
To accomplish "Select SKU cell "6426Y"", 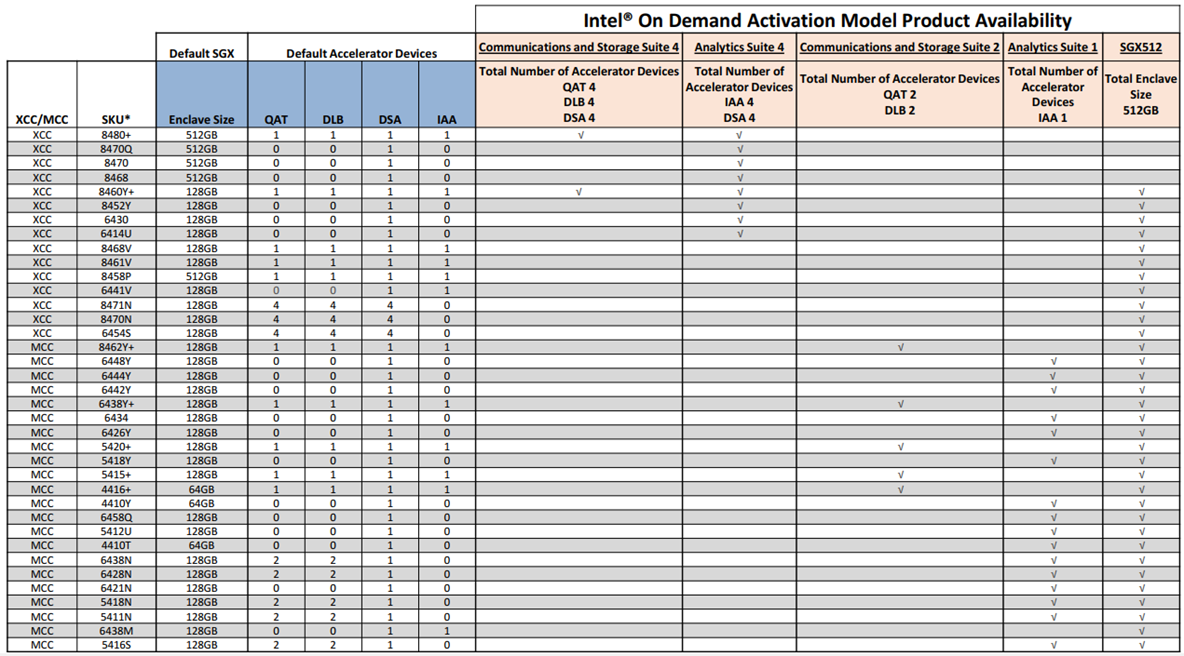I will (x=116, y=433).
